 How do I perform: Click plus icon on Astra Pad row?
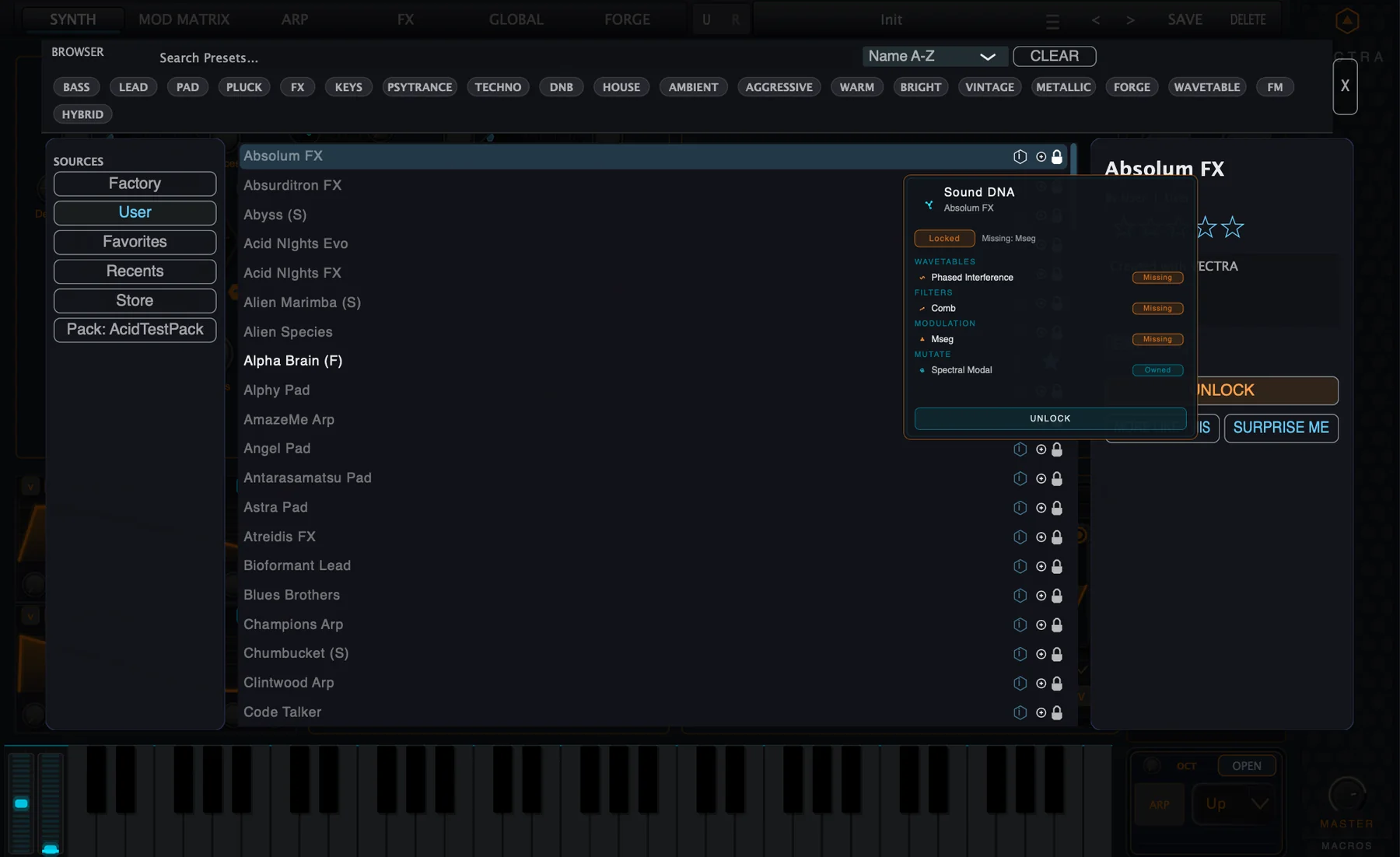[x=1041, y=508]
